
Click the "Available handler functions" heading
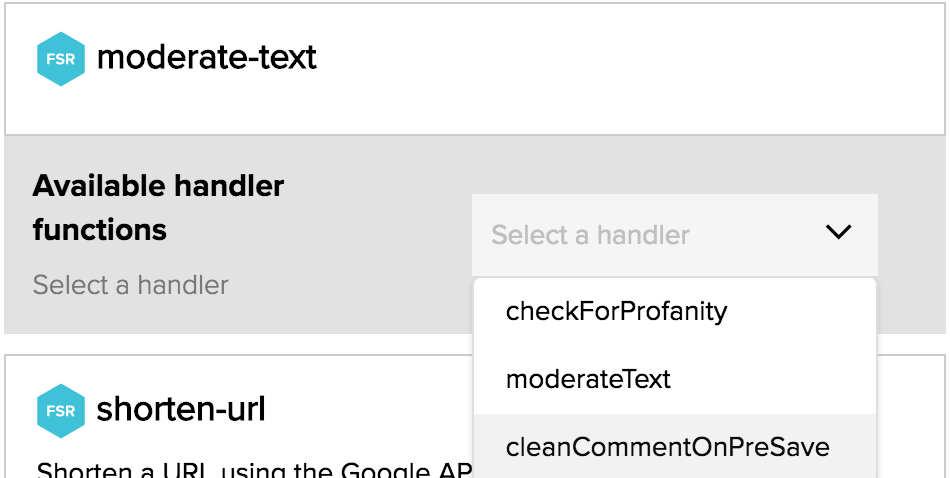point(158,186)
